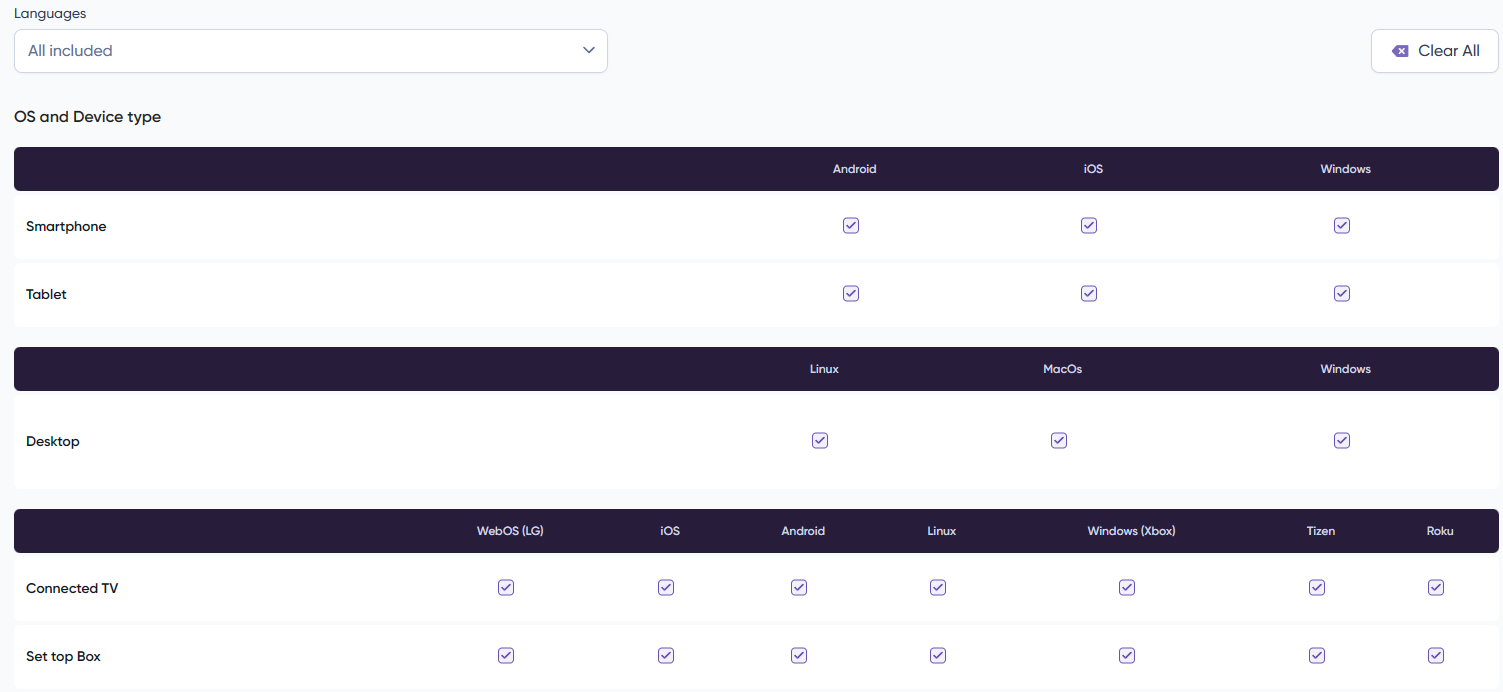The width and height of the screenshot is (1503, 692).
Task: Uncheck Connected TV WebOS (LG) checkbox
Action: [x=506, y=588]
